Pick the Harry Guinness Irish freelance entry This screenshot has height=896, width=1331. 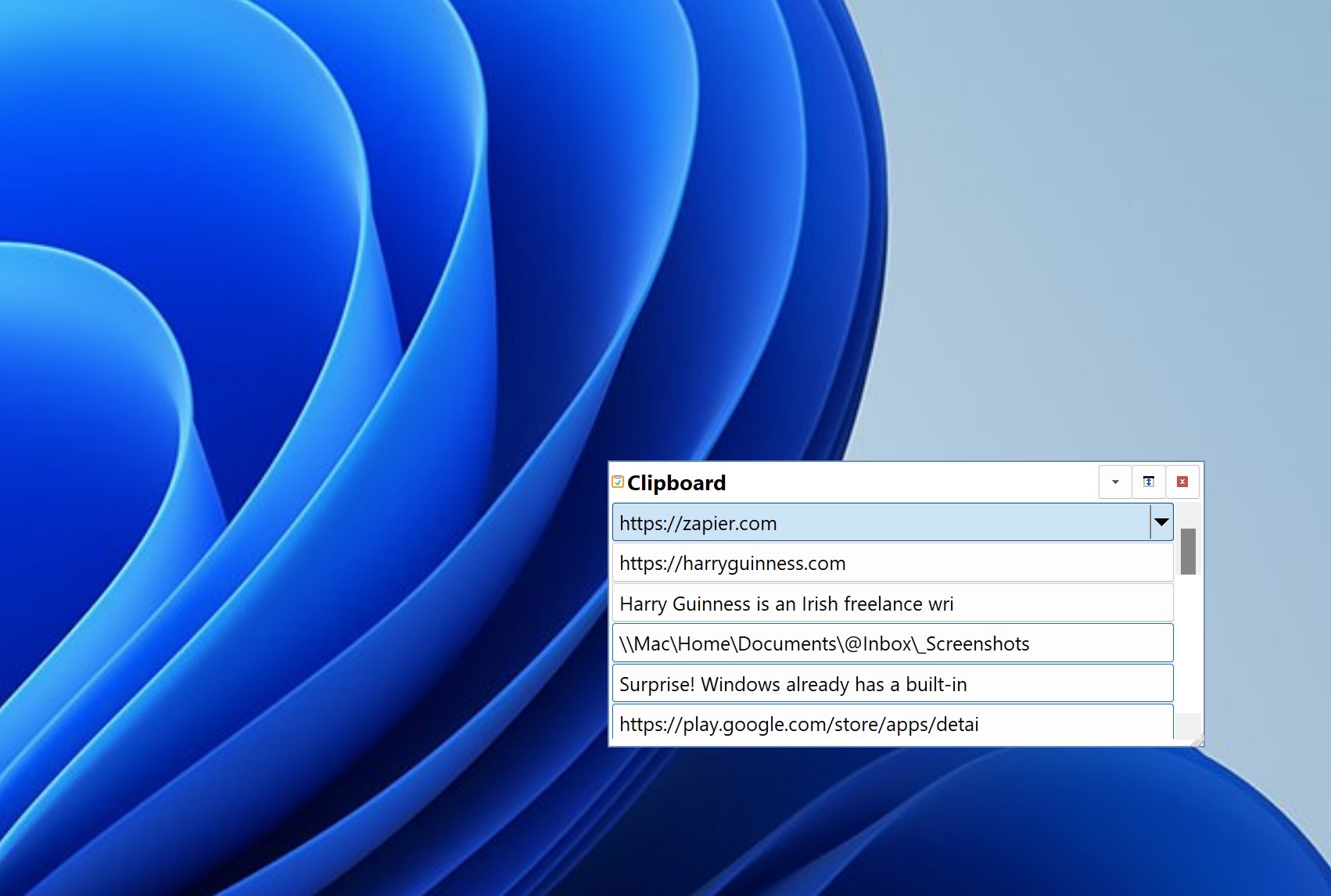(x=892, y=604)
